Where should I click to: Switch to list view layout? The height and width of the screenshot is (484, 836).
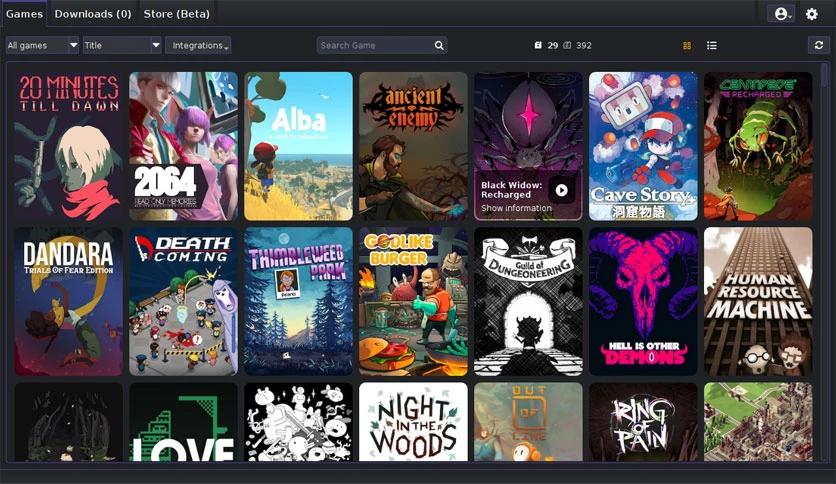tap(712, 46)
